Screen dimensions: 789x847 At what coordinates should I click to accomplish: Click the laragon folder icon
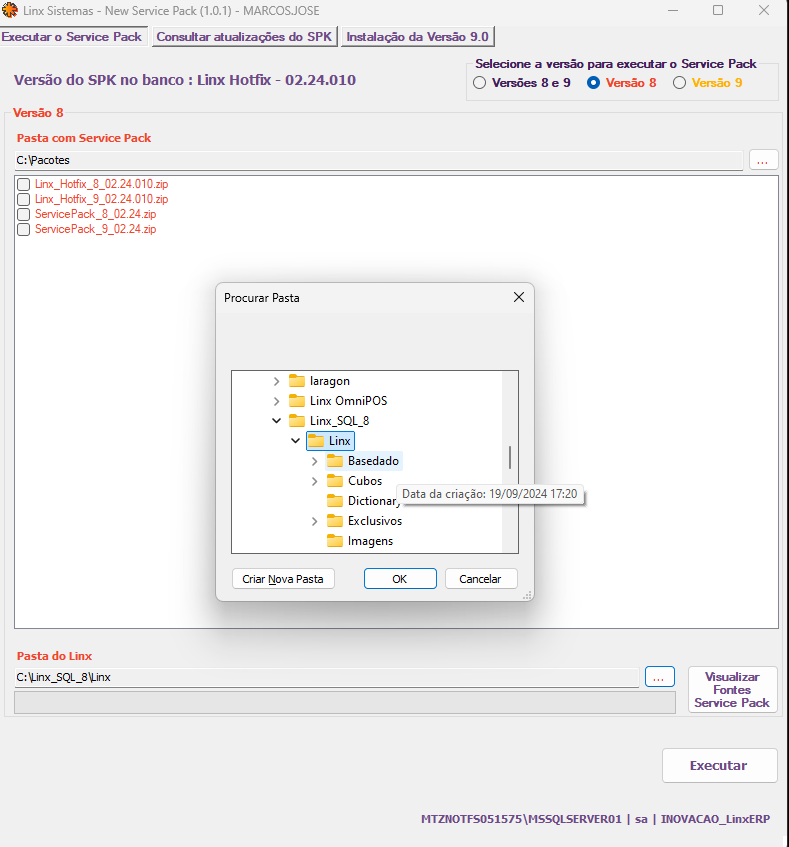(296, 381)
